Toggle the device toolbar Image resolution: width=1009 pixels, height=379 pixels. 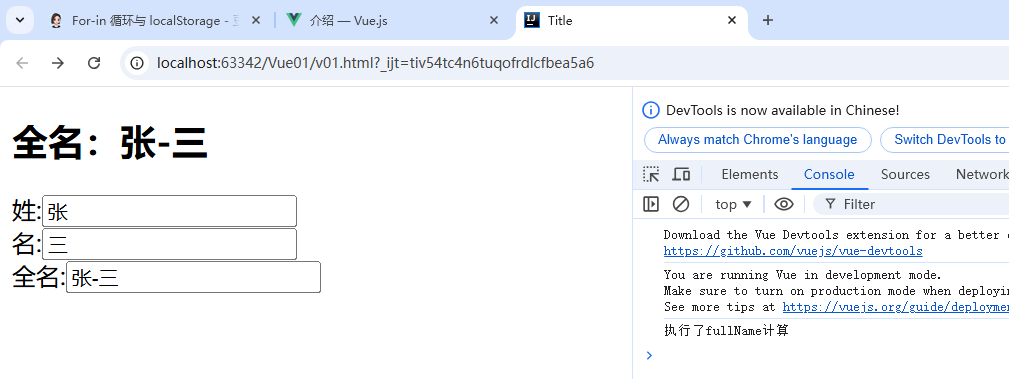[x=681, y=174]
